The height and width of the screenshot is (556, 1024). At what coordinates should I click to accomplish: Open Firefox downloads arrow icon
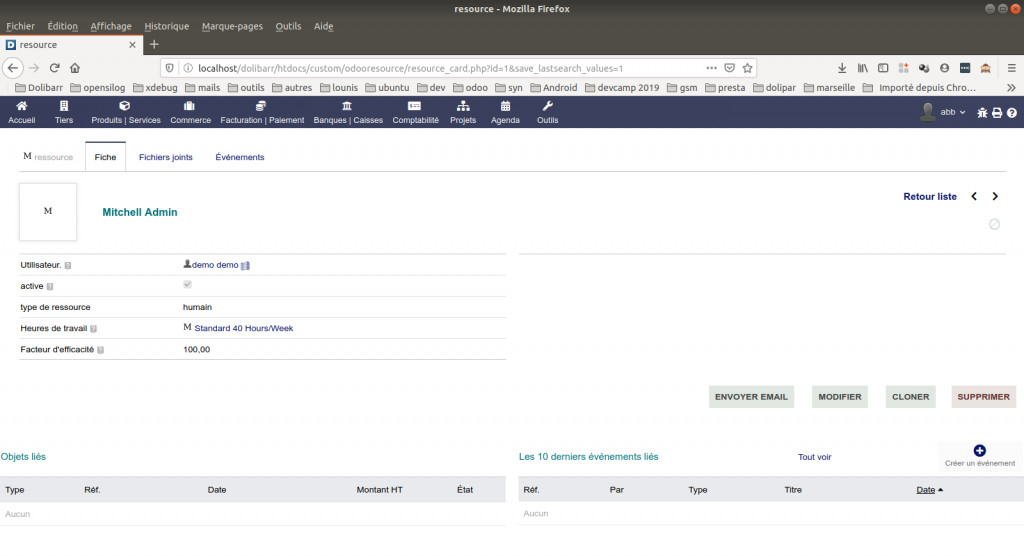[x=842, y=68]
